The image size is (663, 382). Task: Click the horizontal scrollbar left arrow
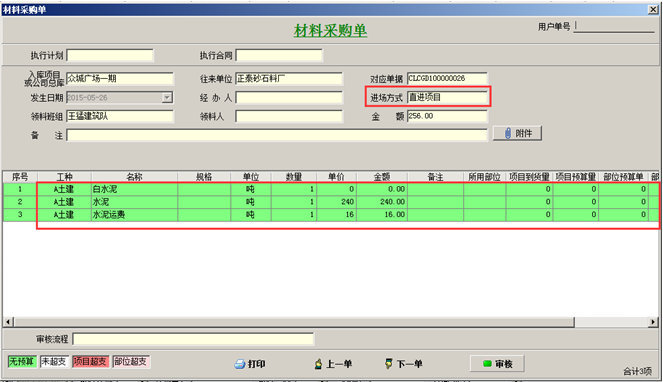(x=8, y=322)
